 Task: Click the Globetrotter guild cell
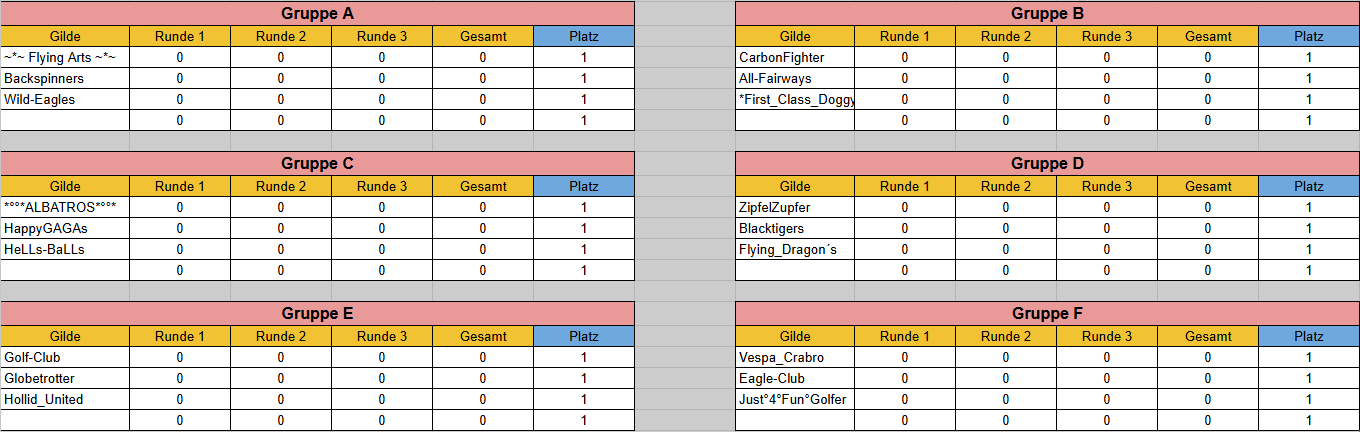(65, 379)
